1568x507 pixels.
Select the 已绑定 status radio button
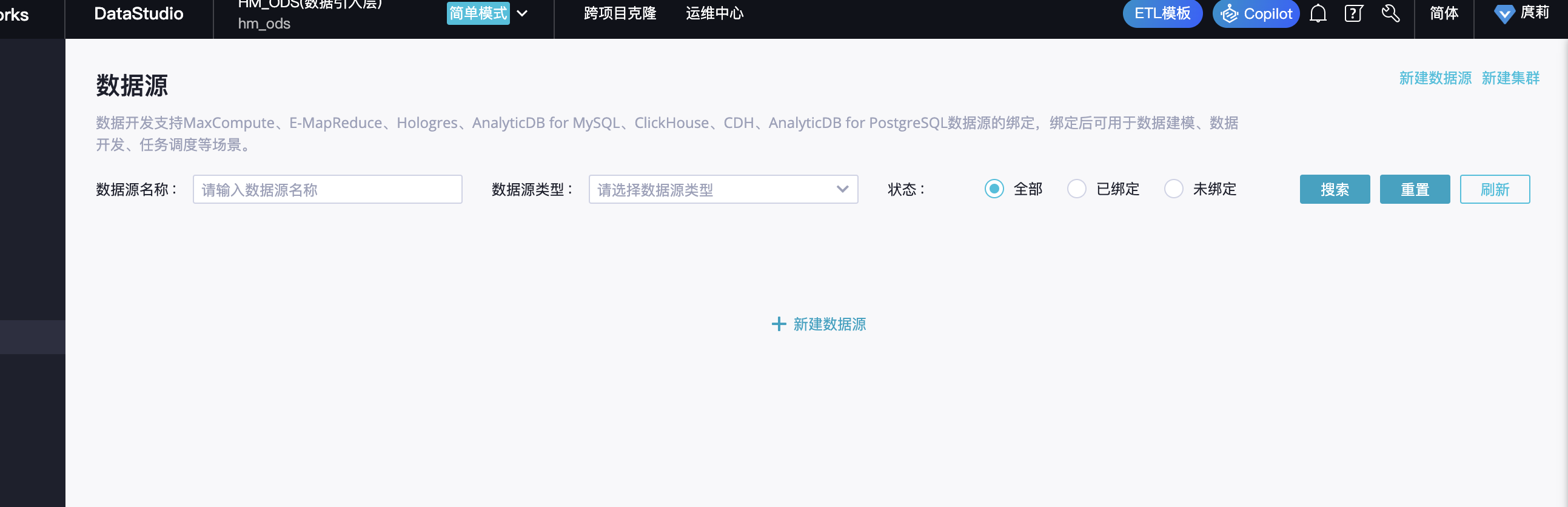click(x=1076, y=189)
